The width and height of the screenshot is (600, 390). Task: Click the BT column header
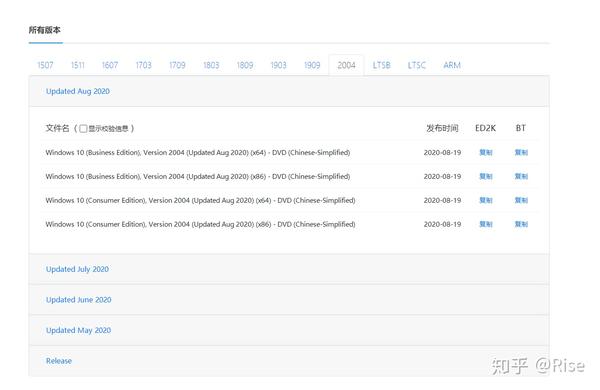click(521, 128)
